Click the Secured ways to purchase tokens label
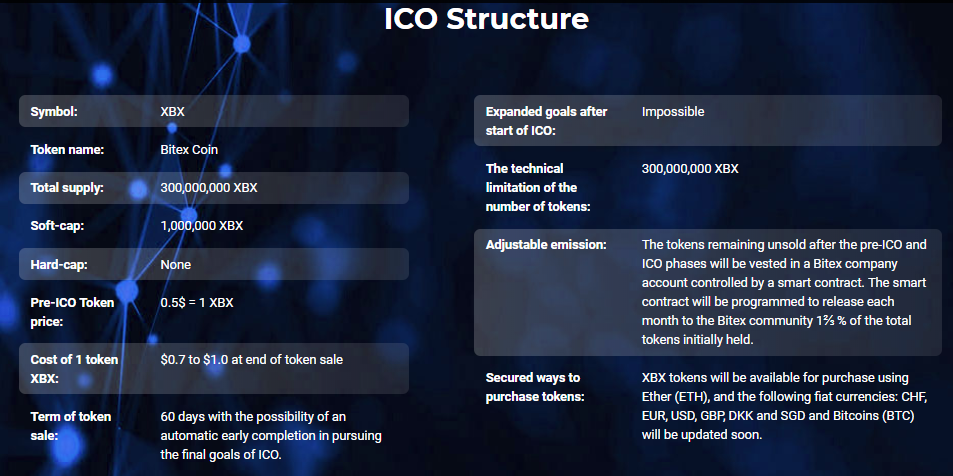The image size is (953, 476). click(x=534, y=387)
